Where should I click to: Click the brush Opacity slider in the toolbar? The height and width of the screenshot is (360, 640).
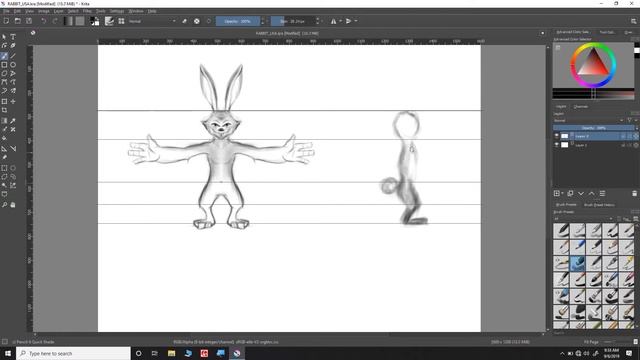point(238,21)
